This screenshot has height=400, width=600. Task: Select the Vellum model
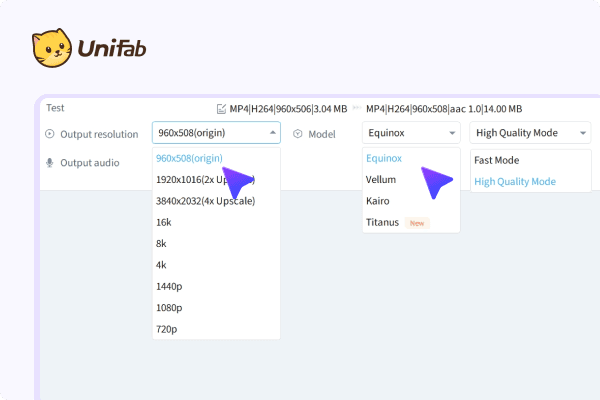[381, 180]
